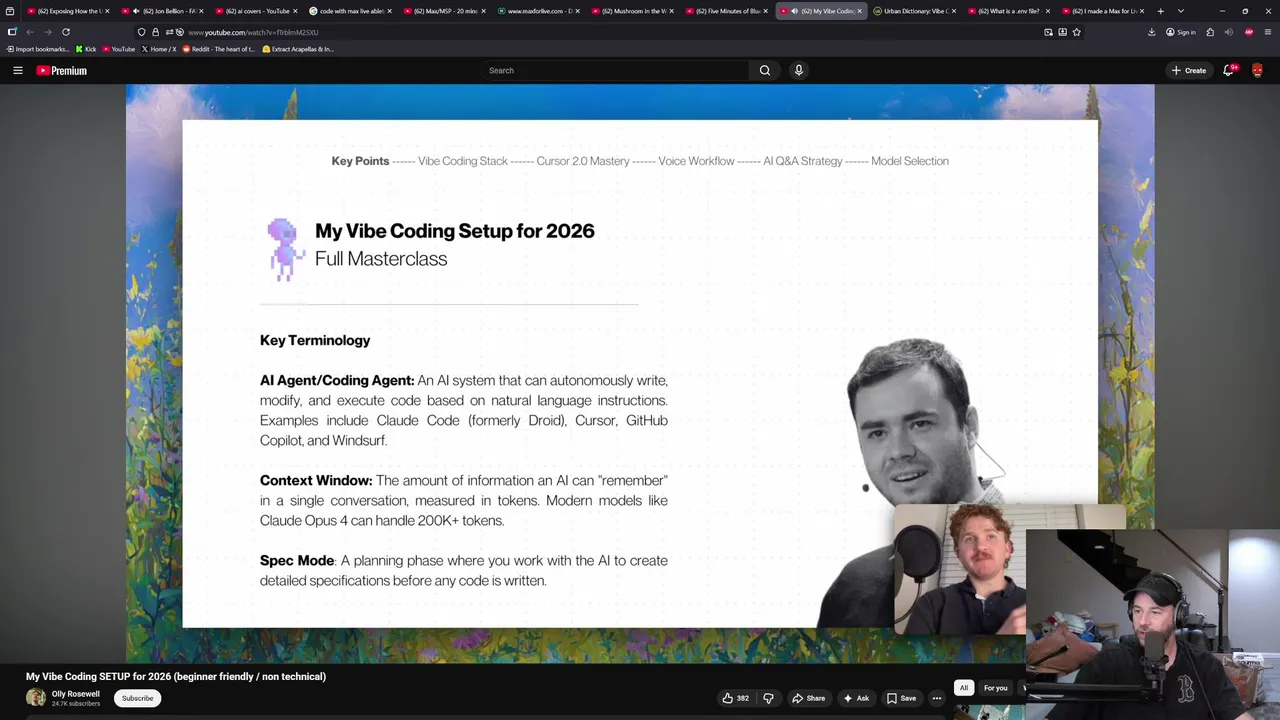Go back with browser back arrow

pyautogui.click(x=30, y=32)
